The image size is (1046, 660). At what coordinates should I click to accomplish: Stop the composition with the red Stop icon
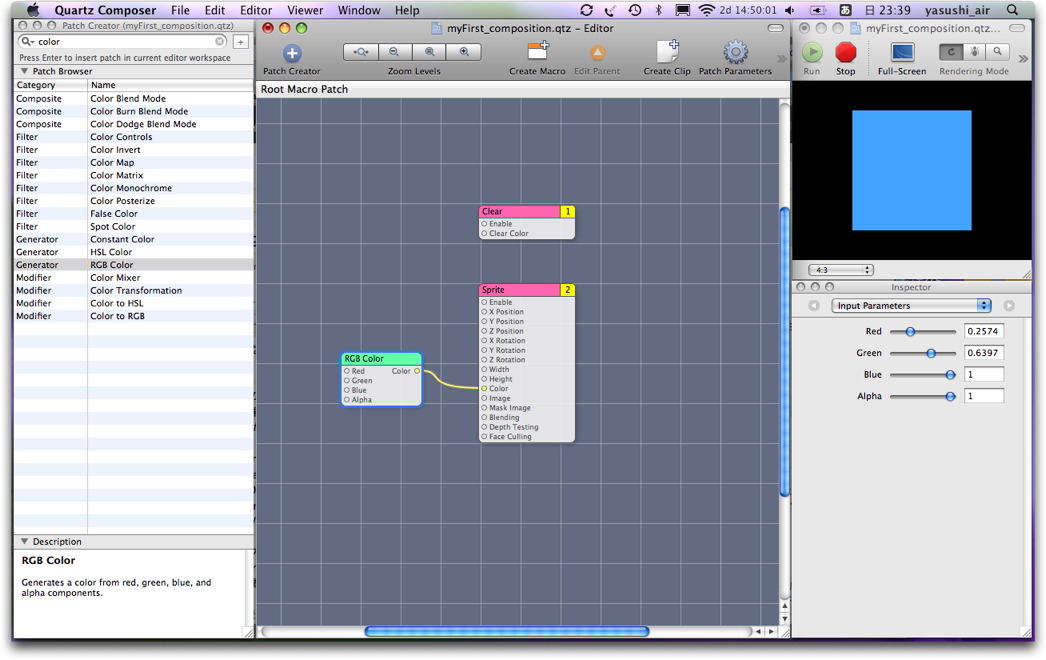[846, 52]
